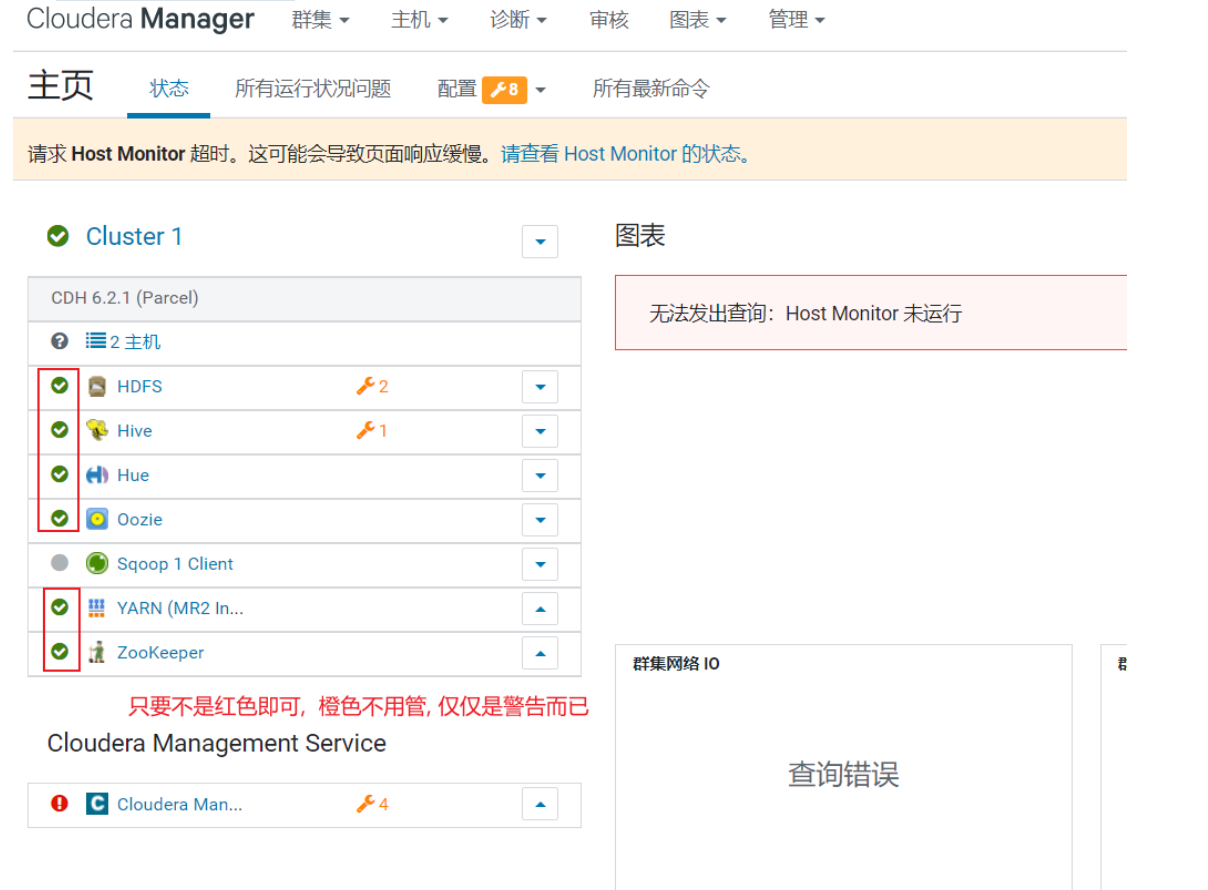Click the Oozie green health status icon
The height and width of the screenshot is (890, 1208).
click(60, 518)
